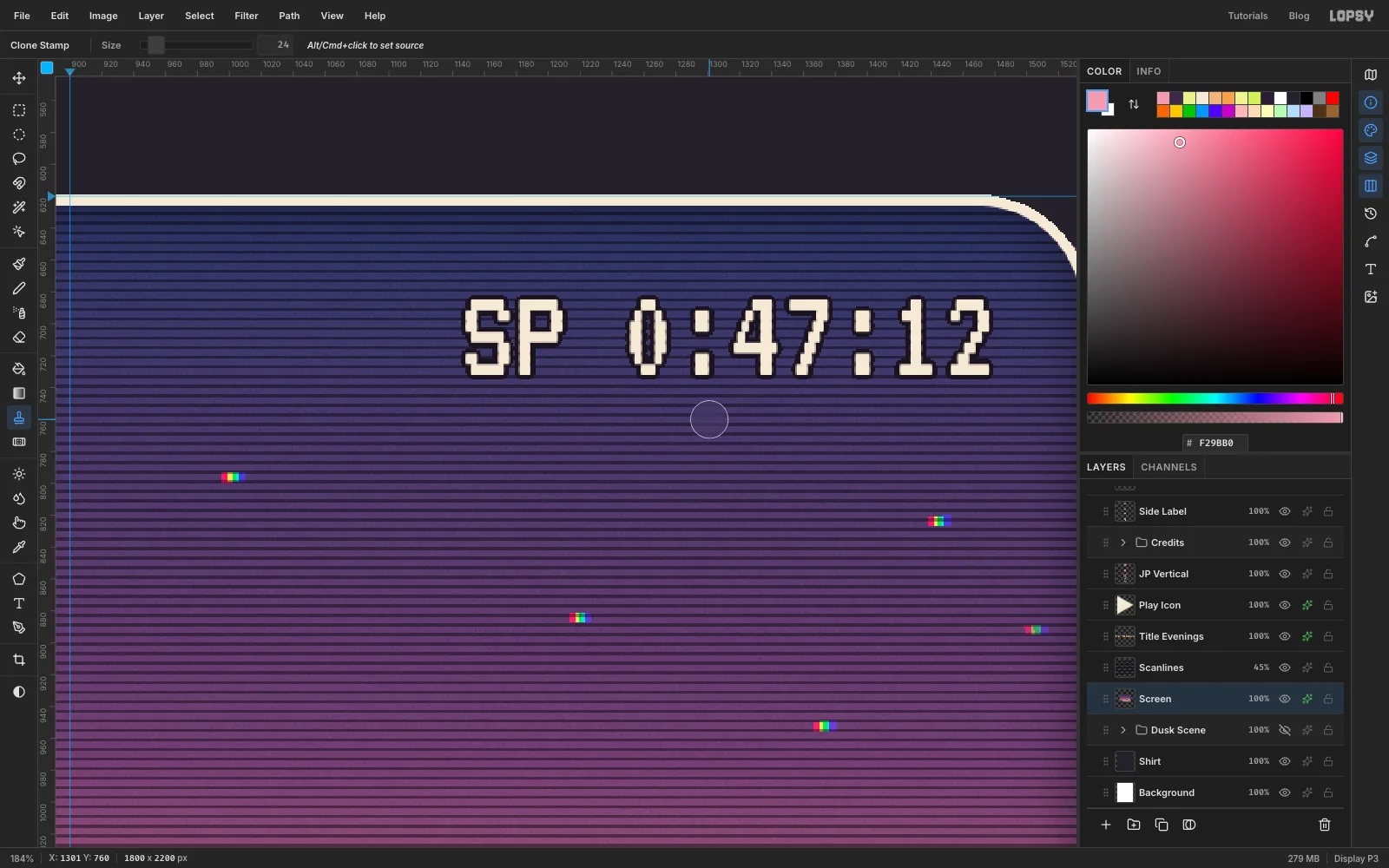The image size is (1389, 868).
Task: Switch to the Info tab
Action: [x=1149, y=71]
